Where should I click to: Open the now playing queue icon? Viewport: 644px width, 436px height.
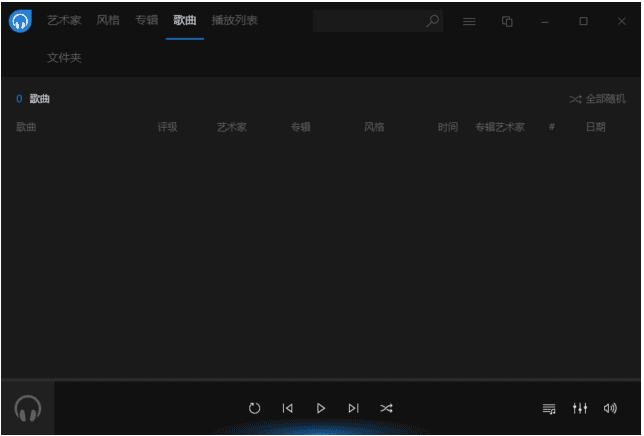pos(549,408)
